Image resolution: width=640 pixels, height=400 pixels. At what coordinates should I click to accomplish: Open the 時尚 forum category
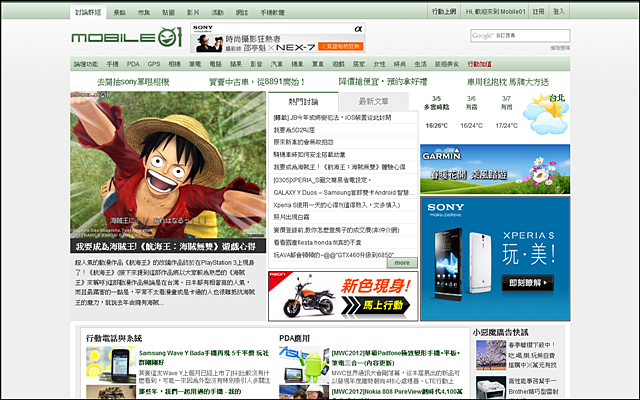[x=400, y=64]
